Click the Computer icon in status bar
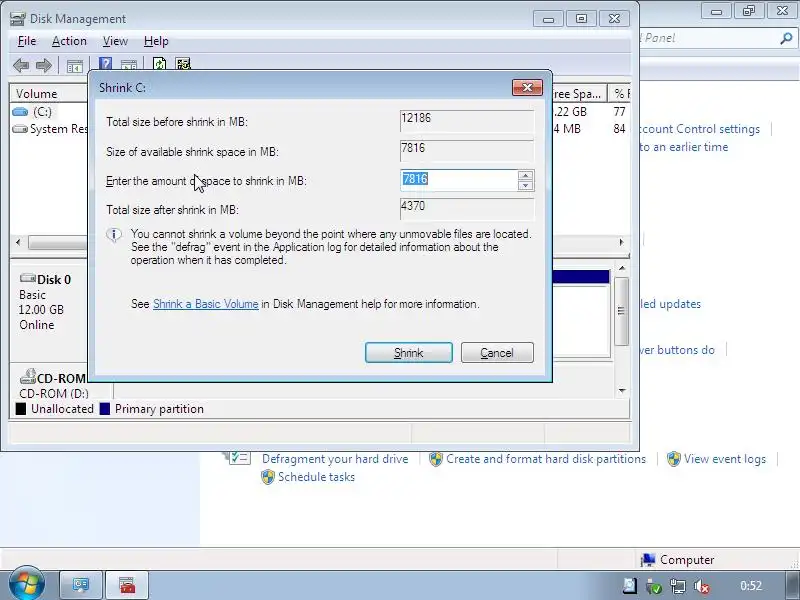800x600 pixels. click(x=648, y=560)
